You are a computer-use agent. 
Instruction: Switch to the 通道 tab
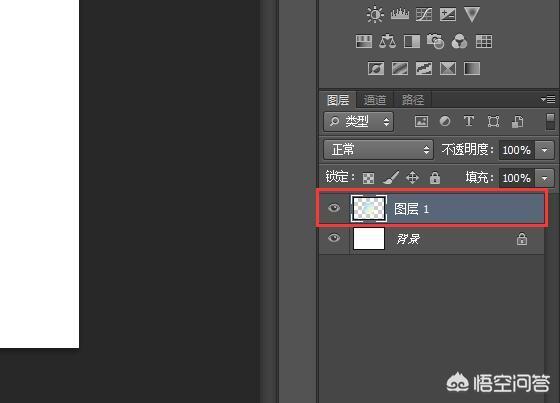coord(375,100)
